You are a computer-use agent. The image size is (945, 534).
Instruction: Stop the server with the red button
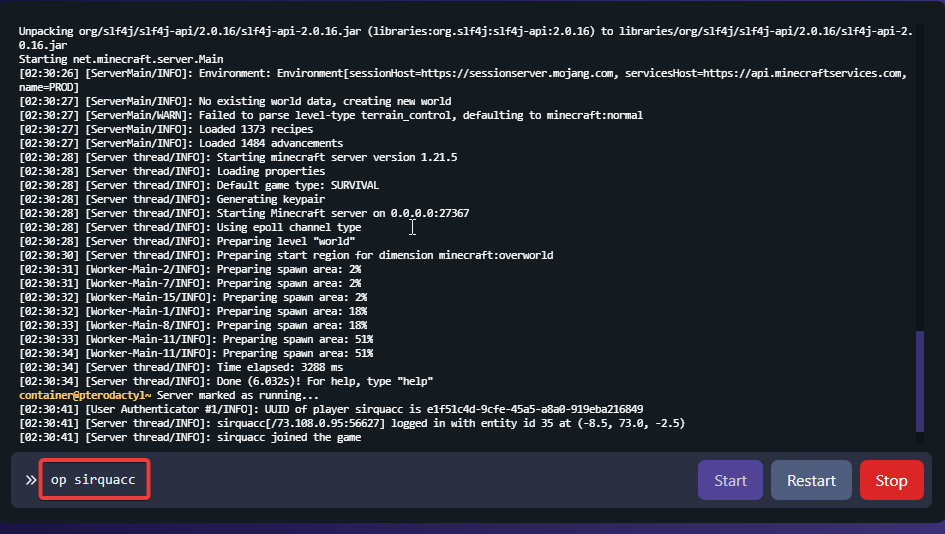(x=891, y=480)
